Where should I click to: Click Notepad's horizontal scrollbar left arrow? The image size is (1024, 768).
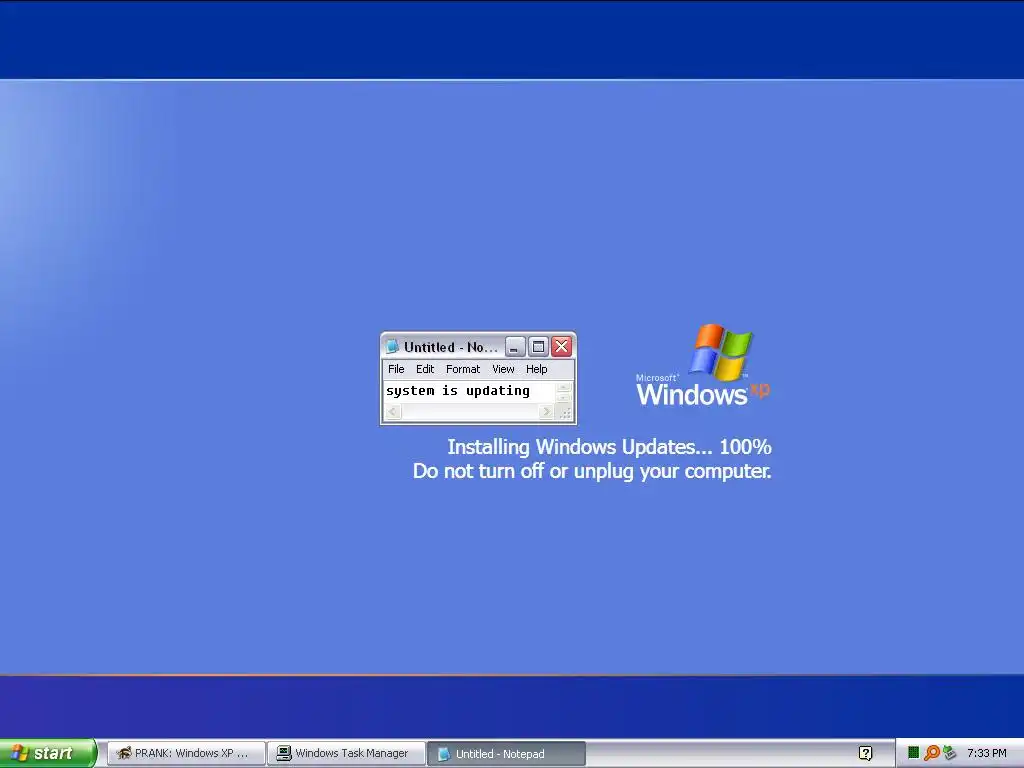coord(393,411)
